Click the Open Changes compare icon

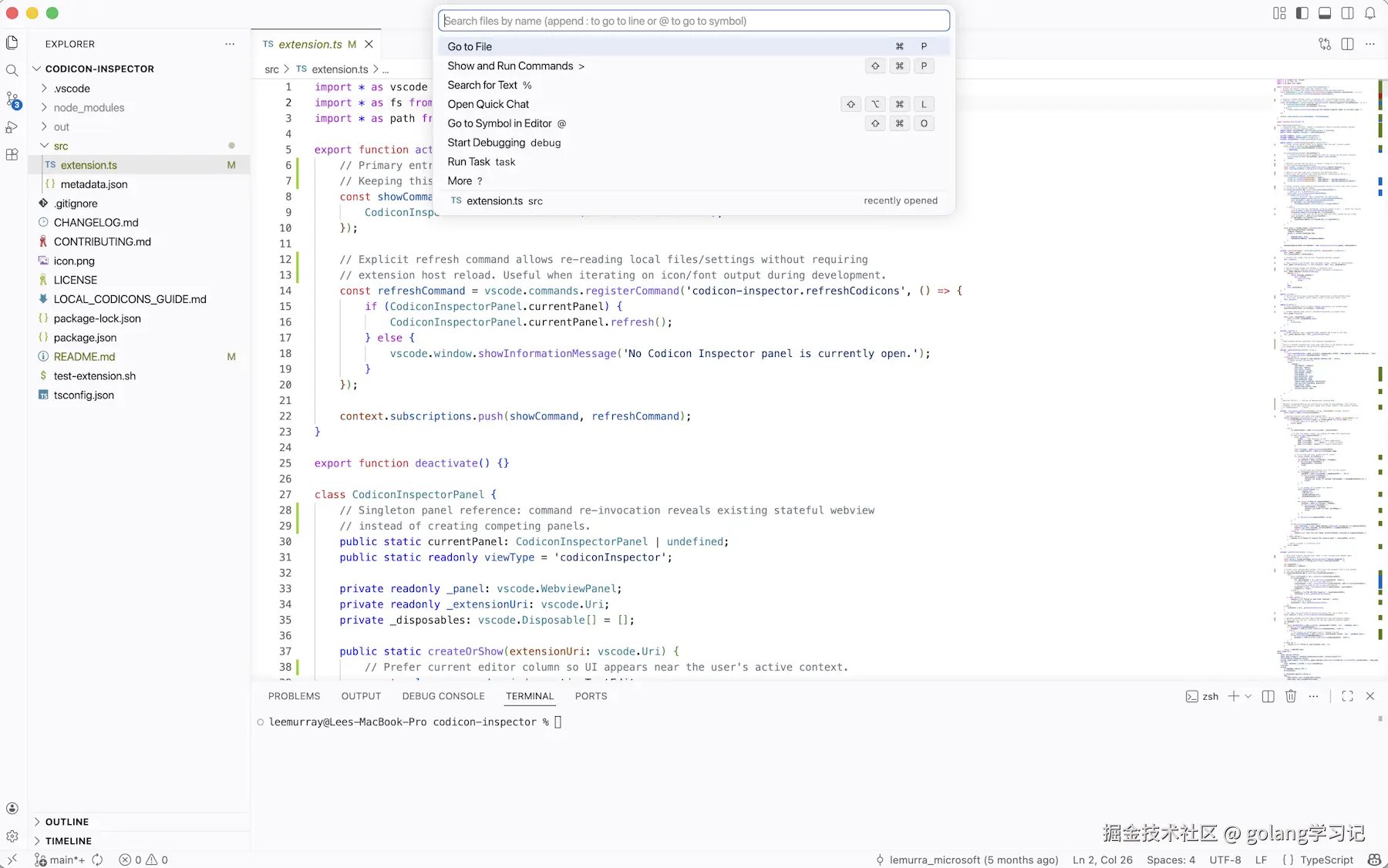tap(1325, 44)
